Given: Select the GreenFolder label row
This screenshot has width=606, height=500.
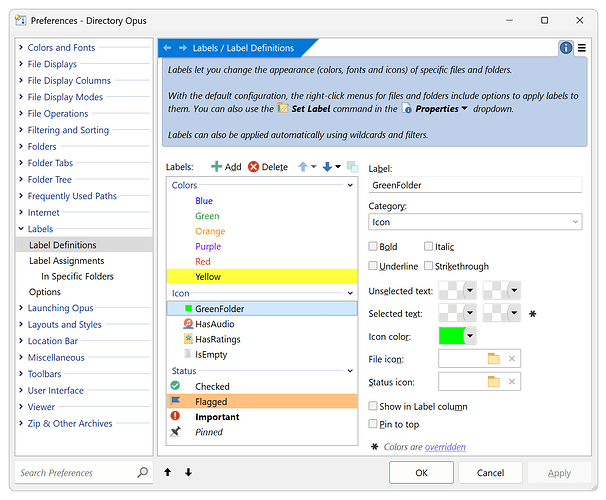Looking at the screenshot, I should [262, 309].
